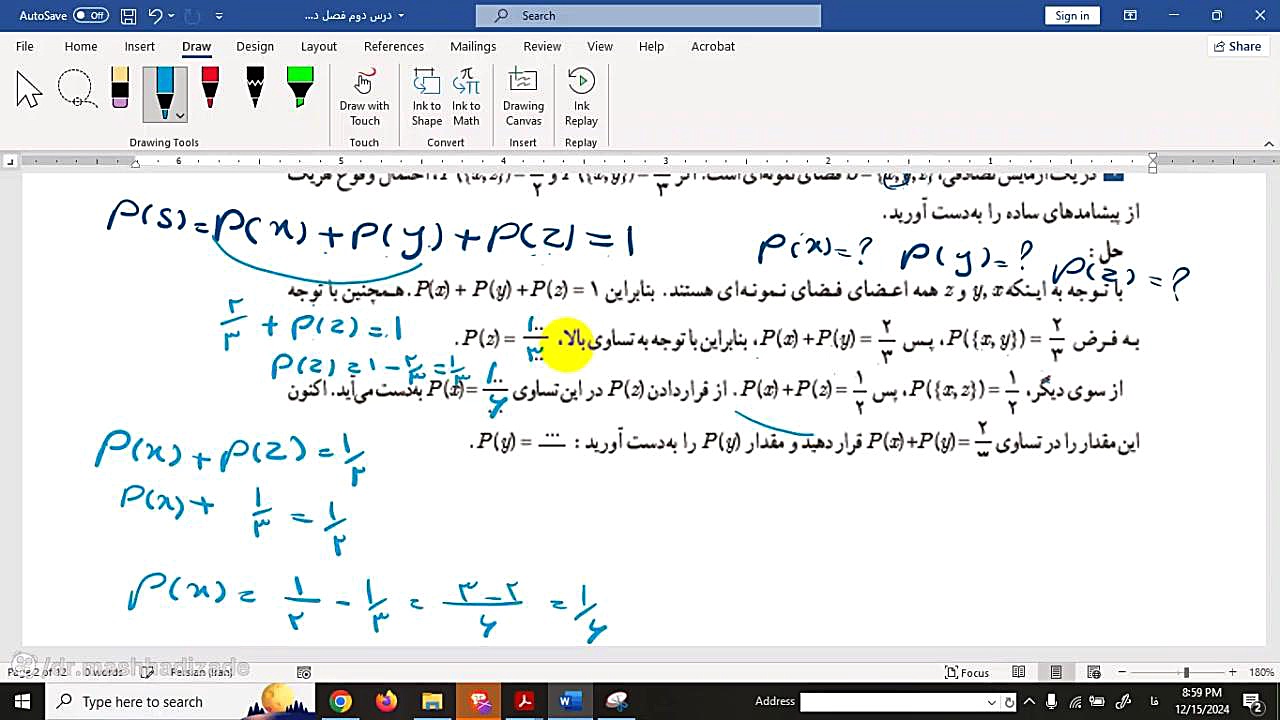Collapse the ribbon with the chevron
Viewport: 1280px width, 720px height.
1267,143
